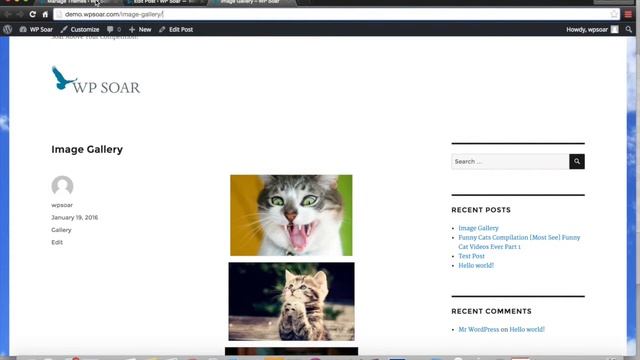Image resolution: width=640 pixels, height=360 pixels.
Task: Open Mr WordPress commenter link
Action: tap(479, 329)
